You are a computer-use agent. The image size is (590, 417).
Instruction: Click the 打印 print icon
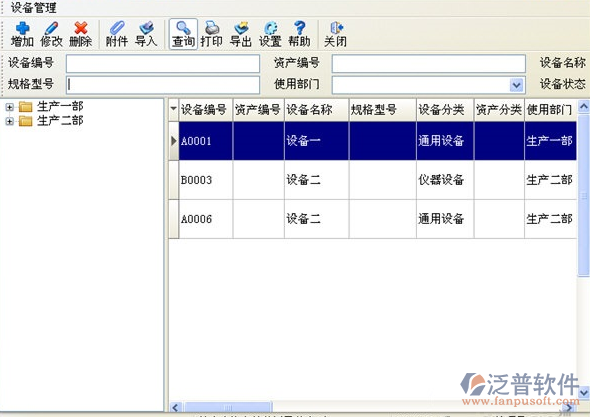coord(212,28)
